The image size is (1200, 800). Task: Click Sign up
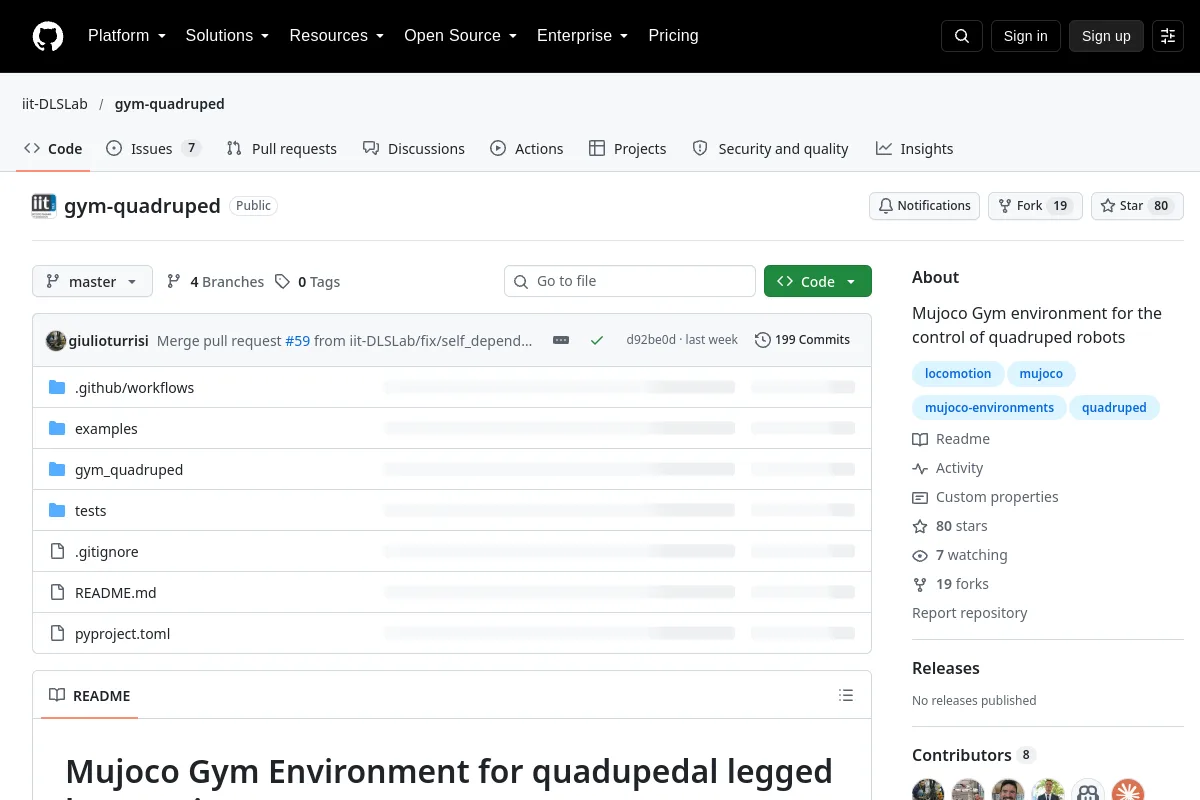tap(1106, 36)
